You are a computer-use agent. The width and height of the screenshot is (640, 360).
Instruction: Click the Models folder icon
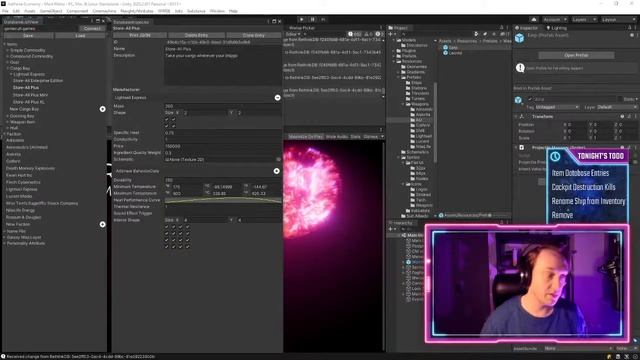tap(399, 40)
